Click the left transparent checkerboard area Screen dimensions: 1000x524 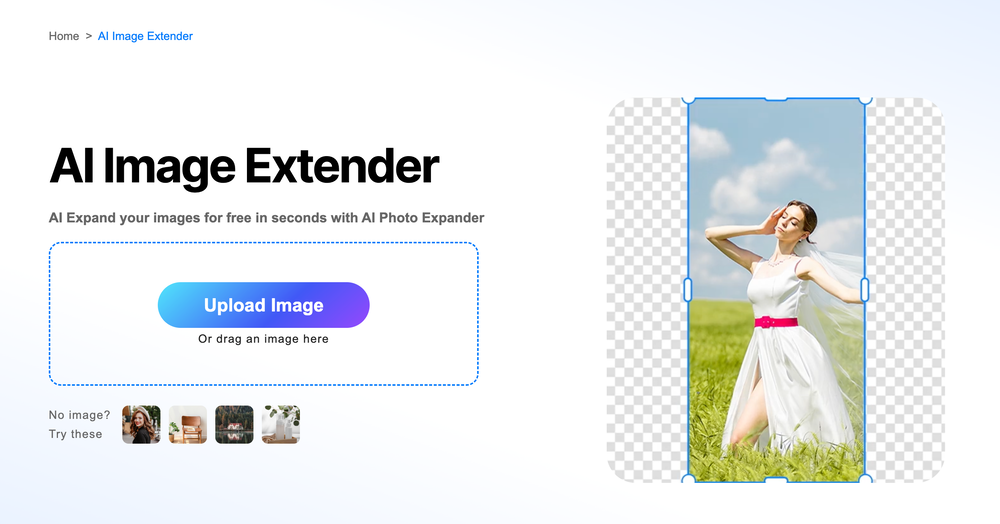pos(647,289)
